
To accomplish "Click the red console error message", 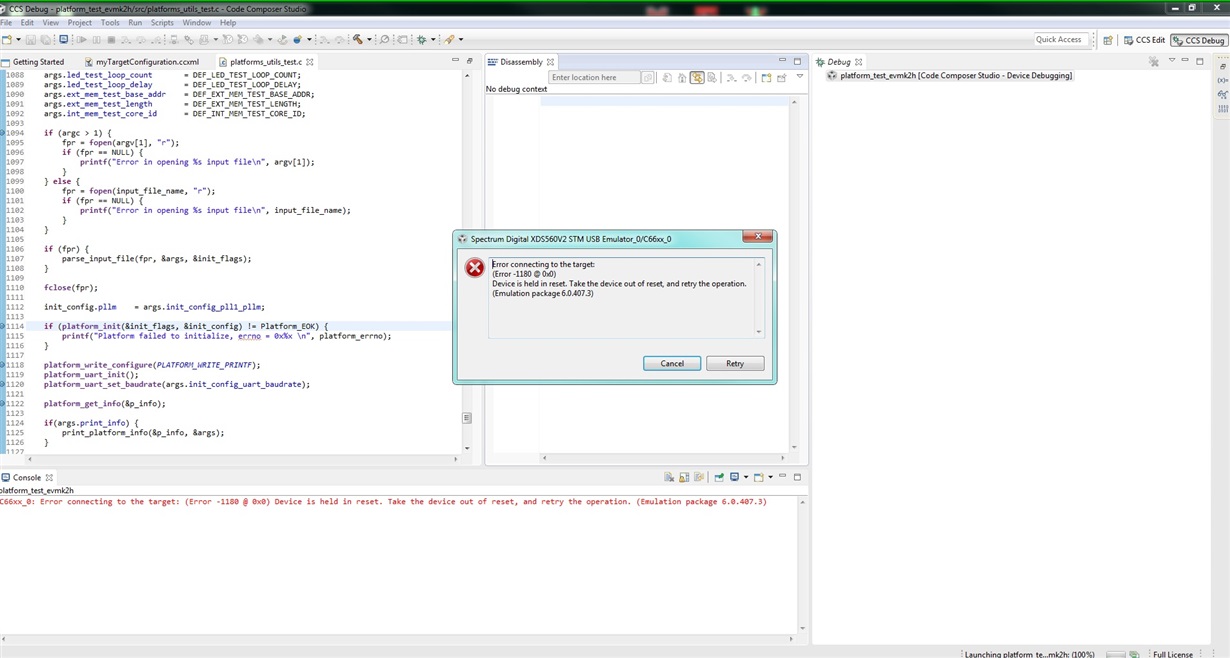I will pos(383,502).
